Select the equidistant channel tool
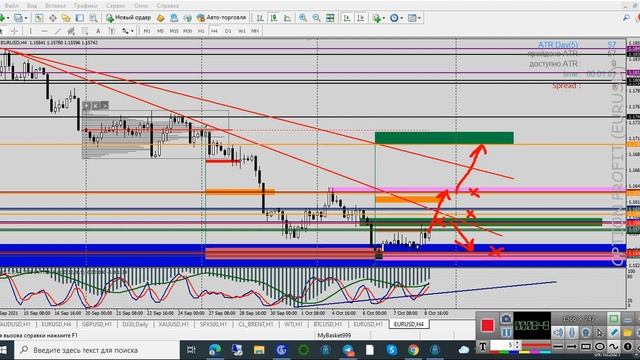Screen dimensions: 640x360 click(71, 31)
